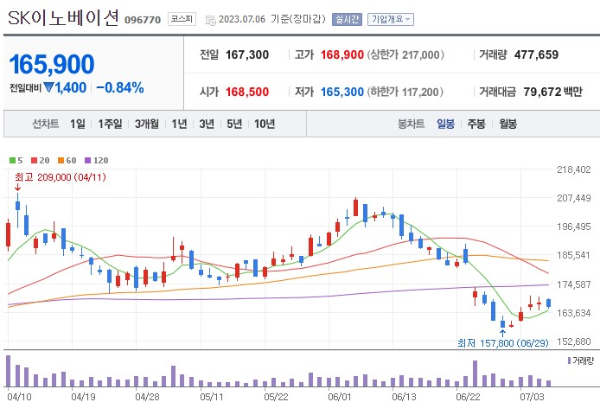
Task: Click the 최고 209,000 (04/11) annotation
Action: coord(60,178)
